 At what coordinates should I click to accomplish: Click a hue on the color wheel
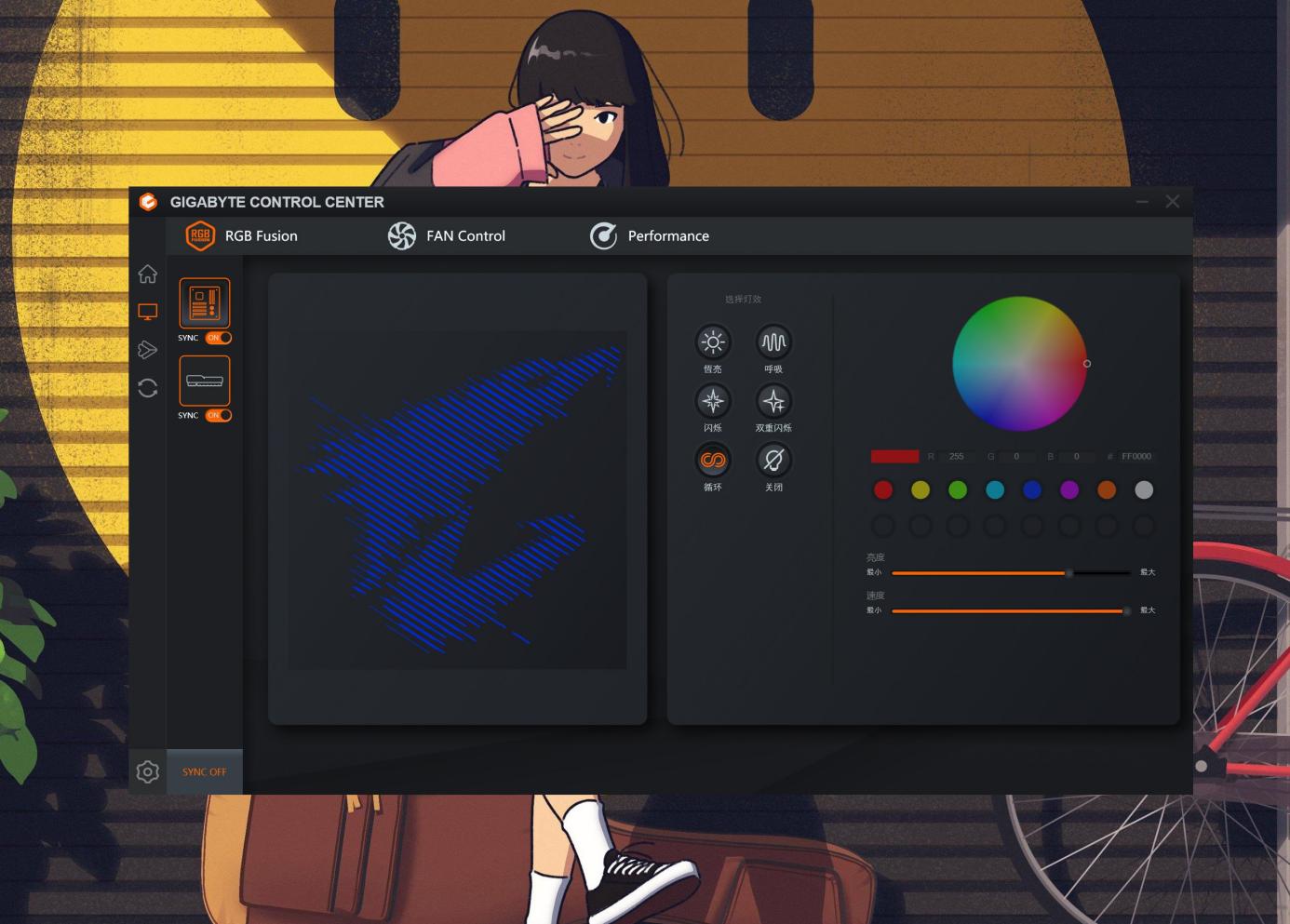1019,364
